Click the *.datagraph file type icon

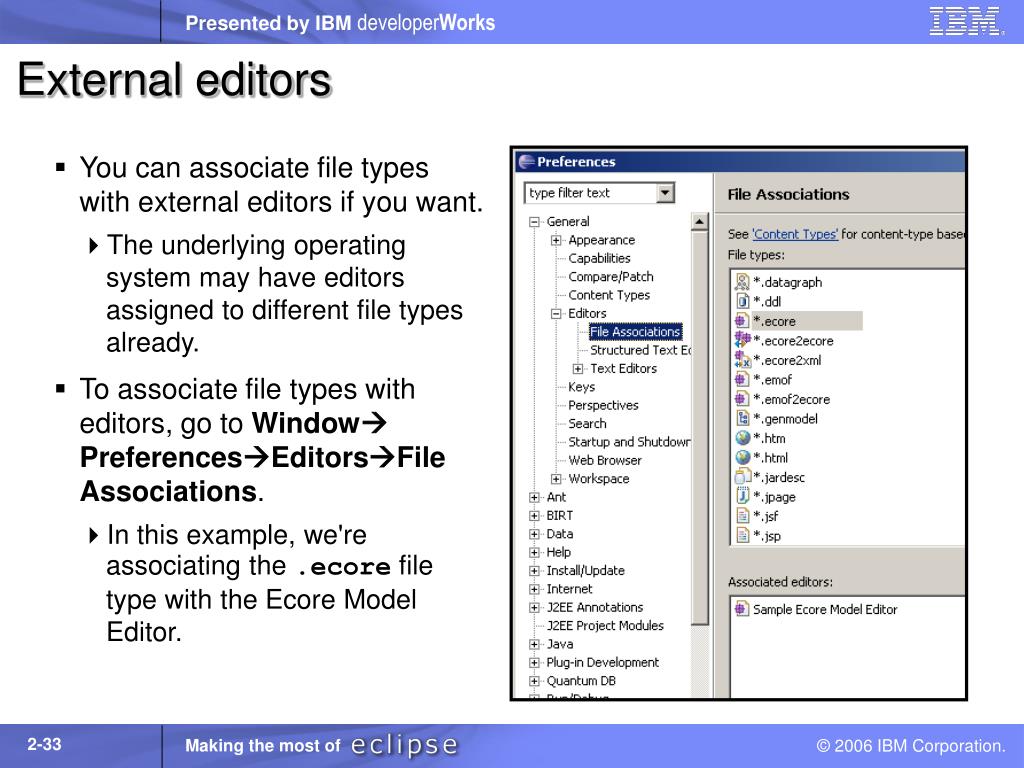pos(742,282)
